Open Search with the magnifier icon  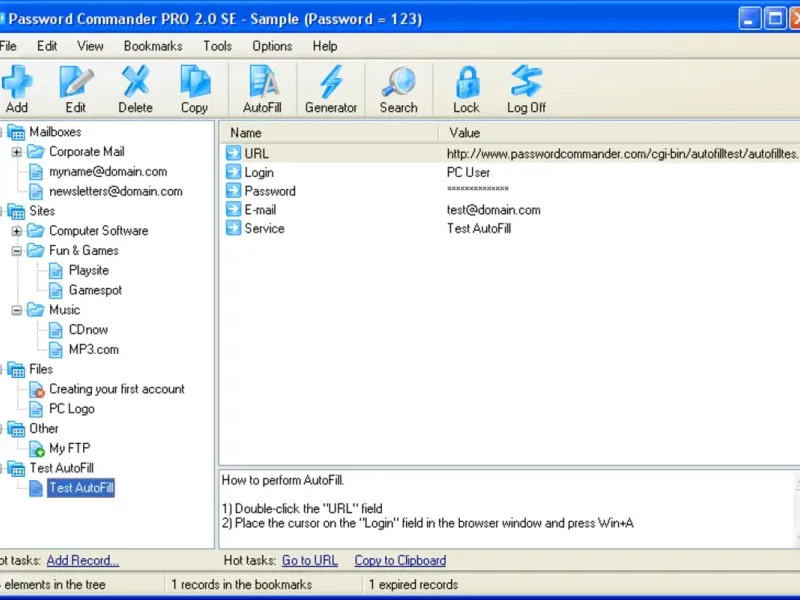(398, 89)
